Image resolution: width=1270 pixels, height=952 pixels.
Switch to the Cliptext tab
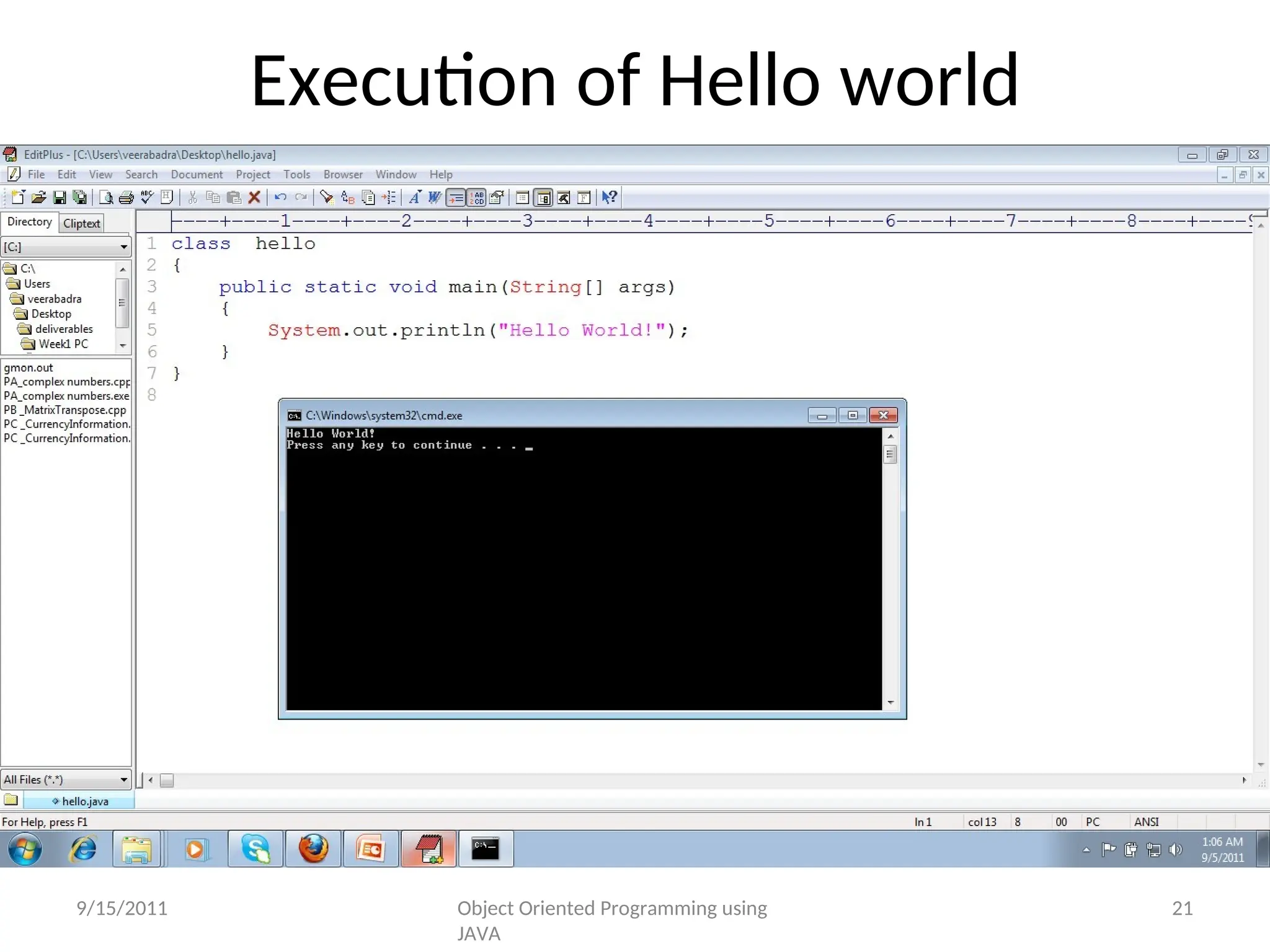coord(81,224)
